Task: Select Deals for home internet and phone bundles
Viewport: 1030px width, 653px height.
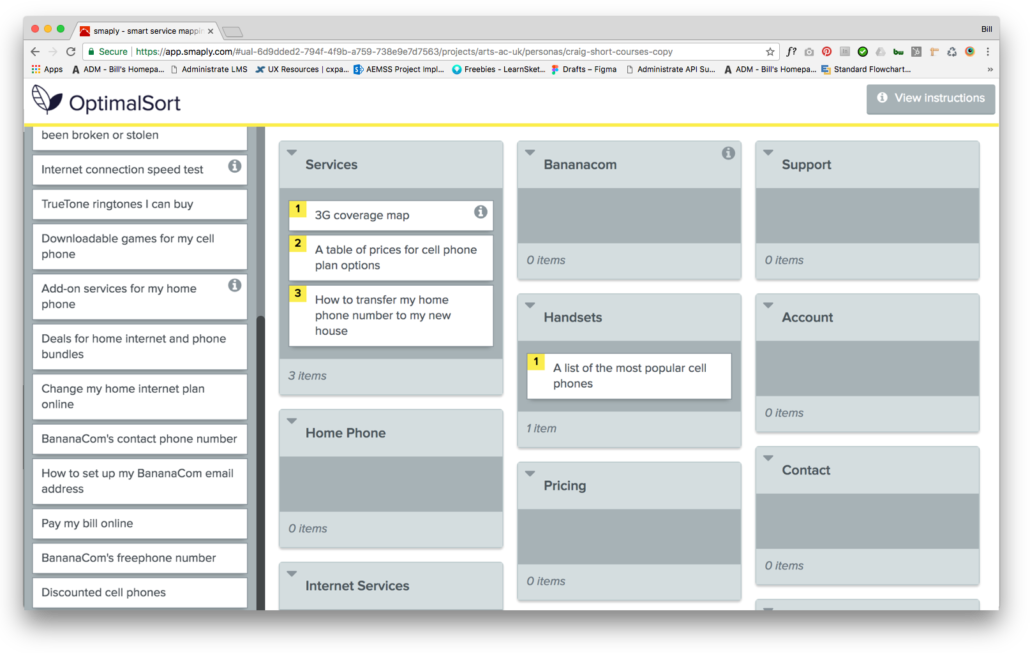Action: point(140,346)
